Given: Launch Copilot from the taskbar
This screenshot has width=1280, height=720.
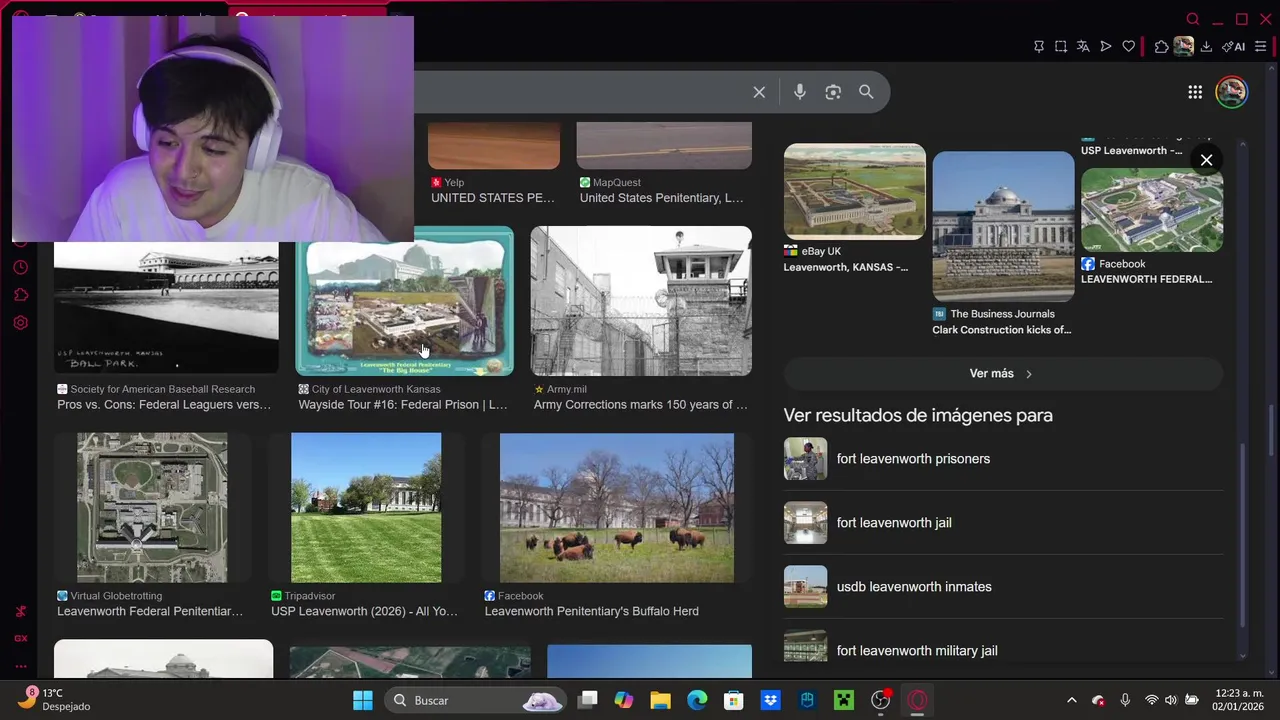Looking at the screenshot, I should 624,700.
